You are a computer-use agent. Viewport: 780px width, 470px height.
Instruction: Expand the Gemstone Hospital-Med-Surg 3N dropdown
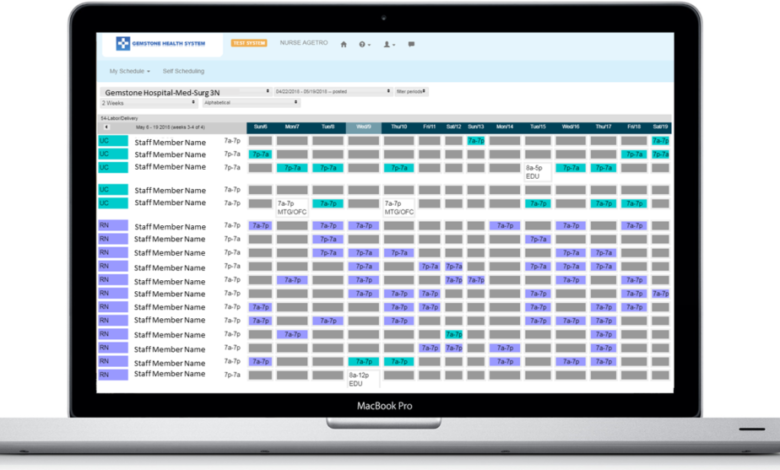[186, 91]
